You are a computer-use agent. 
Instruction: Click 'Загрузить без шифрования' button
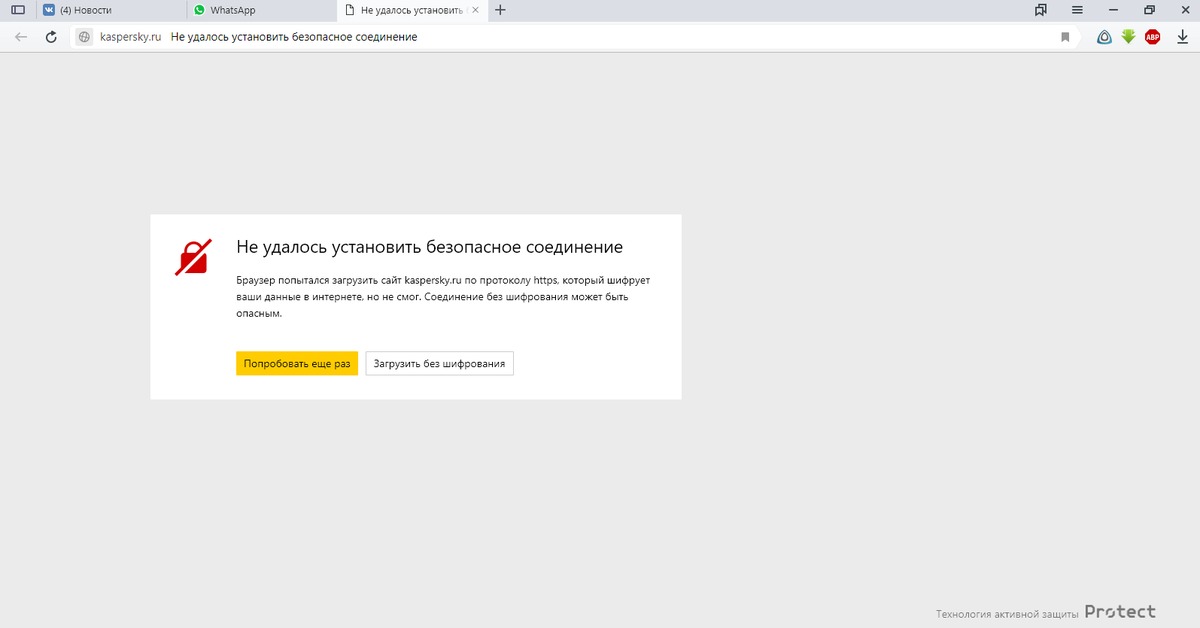(440, 363)
